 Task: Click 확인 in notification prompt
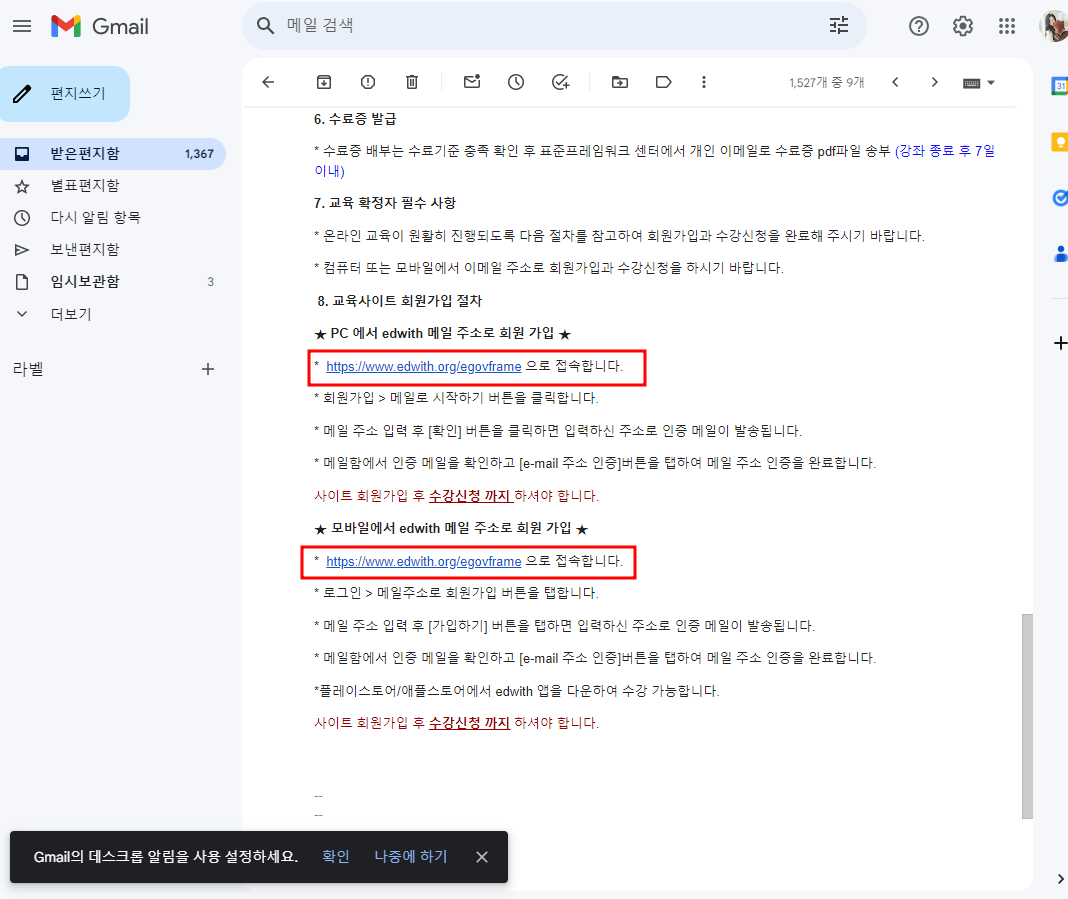pyautogui.click(x=336, y=857)
